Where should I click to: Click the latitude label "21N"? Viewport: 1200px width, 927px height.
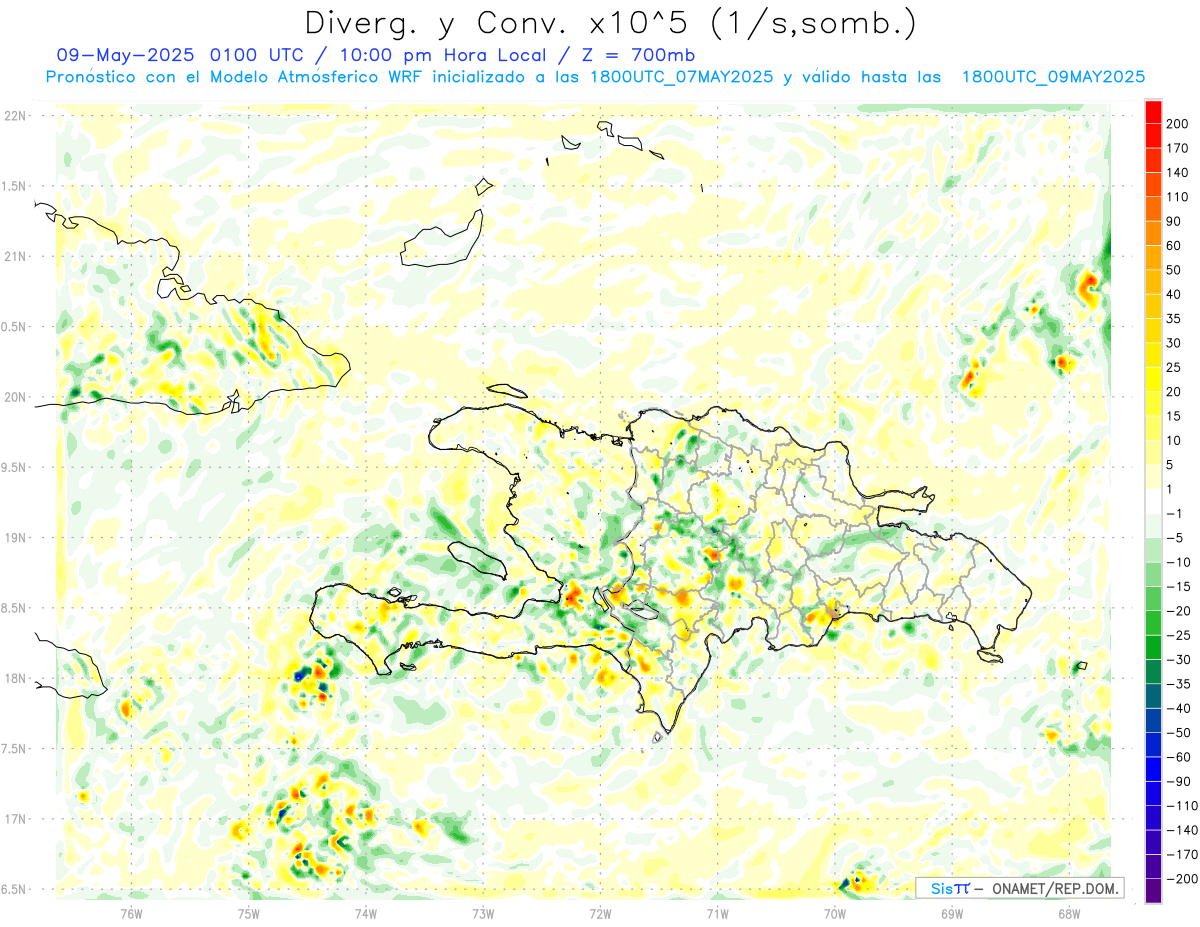[15, 256]
